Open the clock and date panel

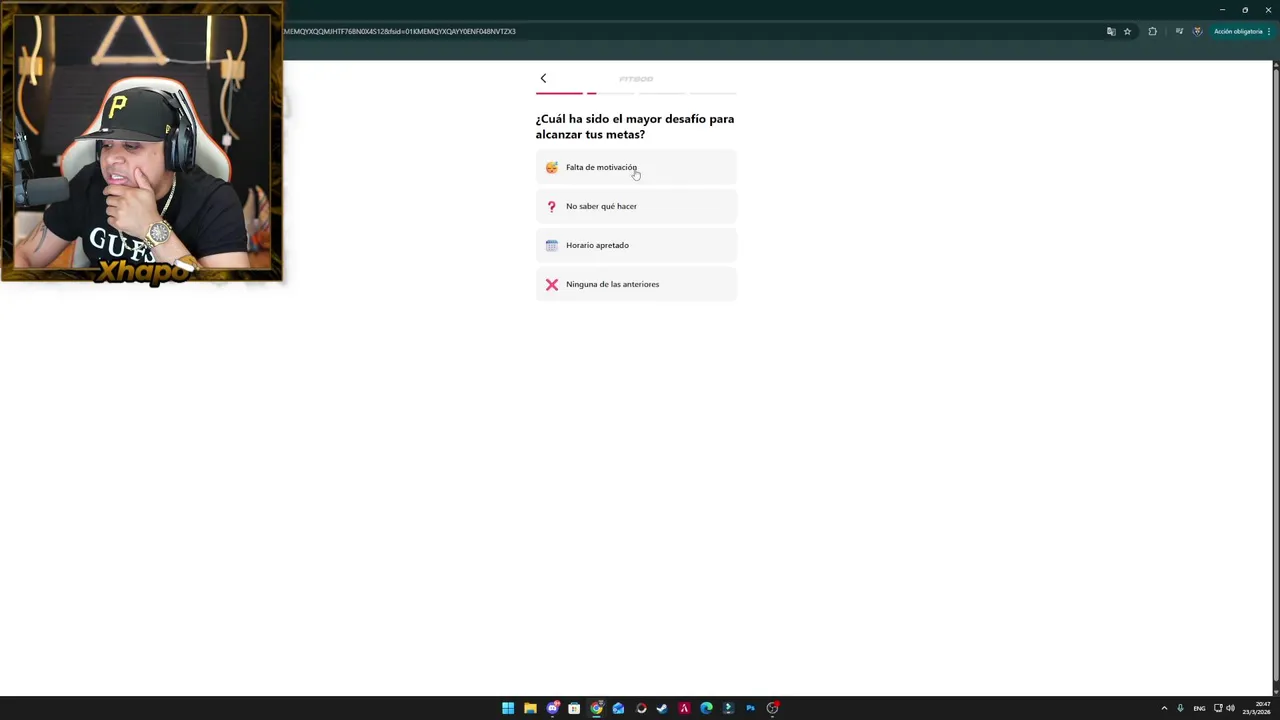1256,708
